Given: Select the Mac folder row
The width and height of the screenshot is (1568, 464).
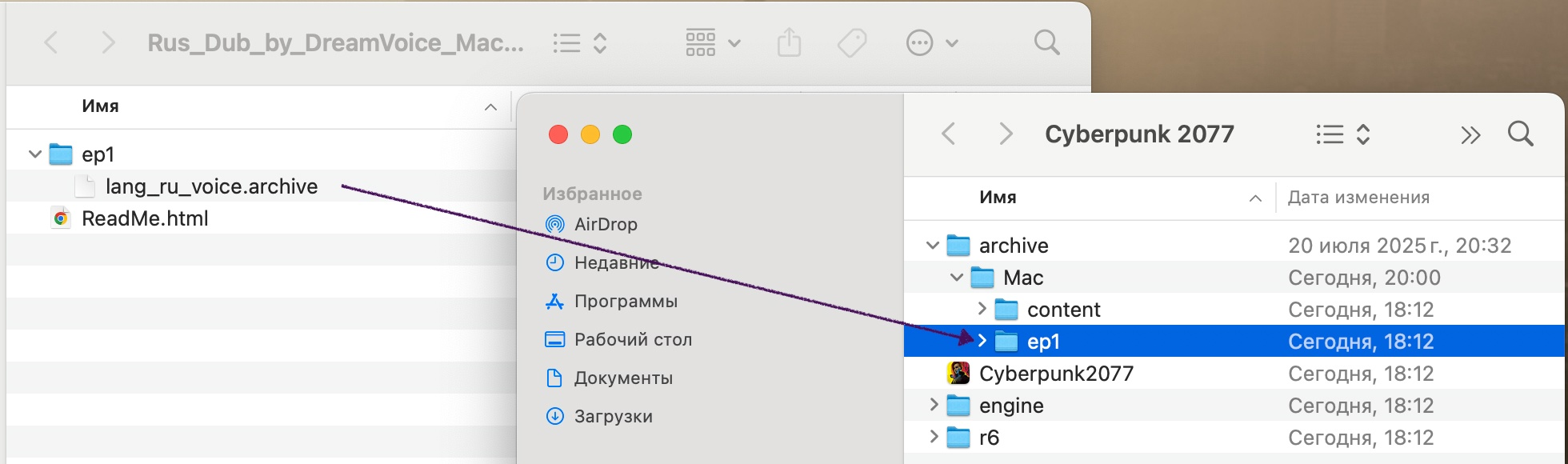Looking at the screenshot, I should 1234,277.
